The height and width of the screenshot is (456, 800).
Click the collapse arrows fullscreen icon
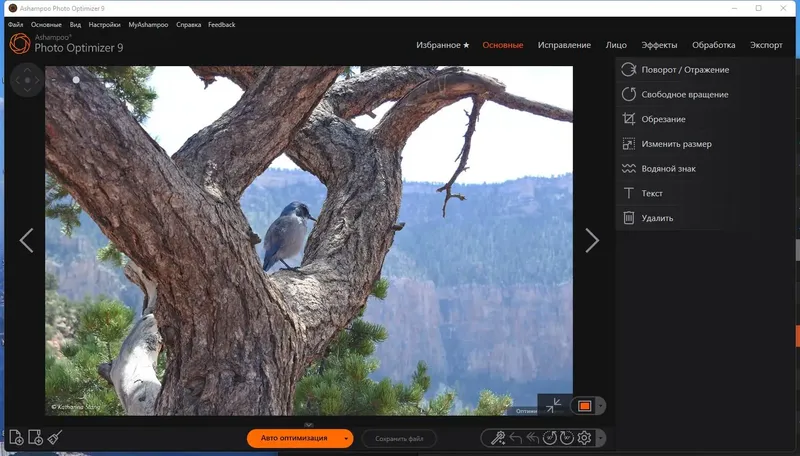[554, 406]
